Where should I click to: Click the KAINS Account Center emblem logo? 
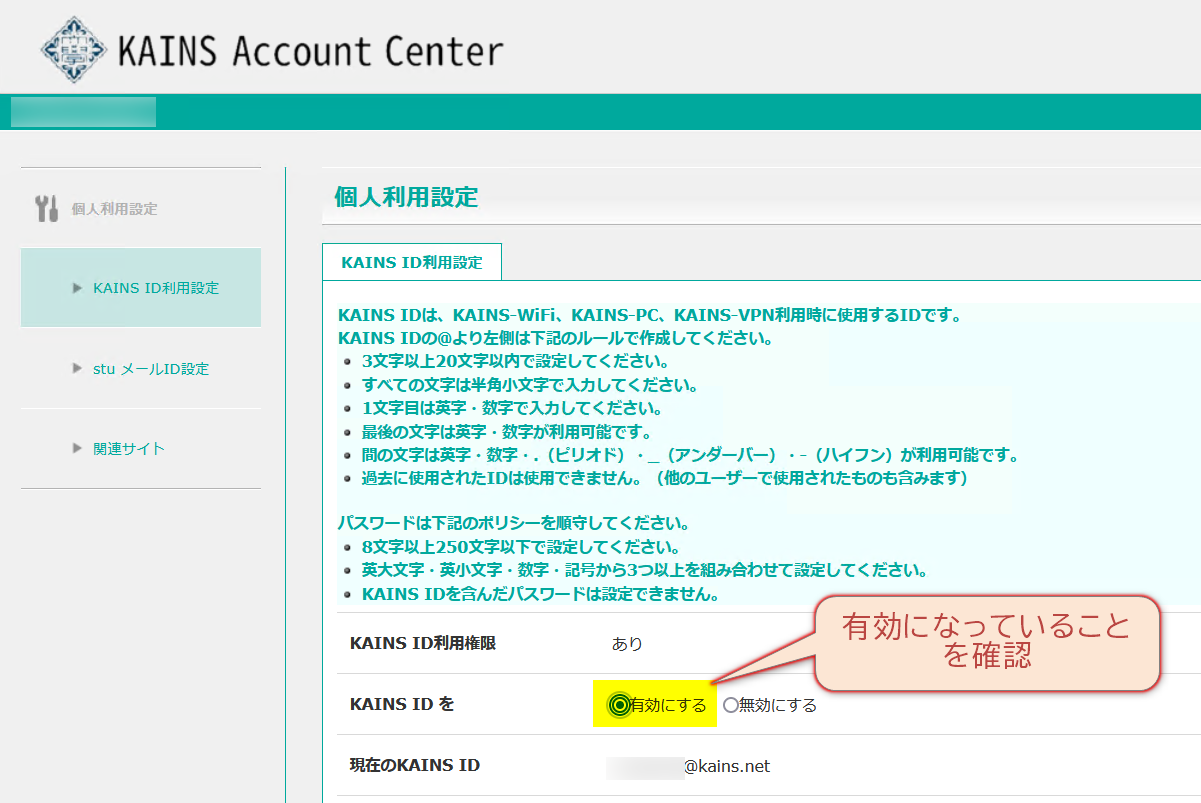coord(75,47)
